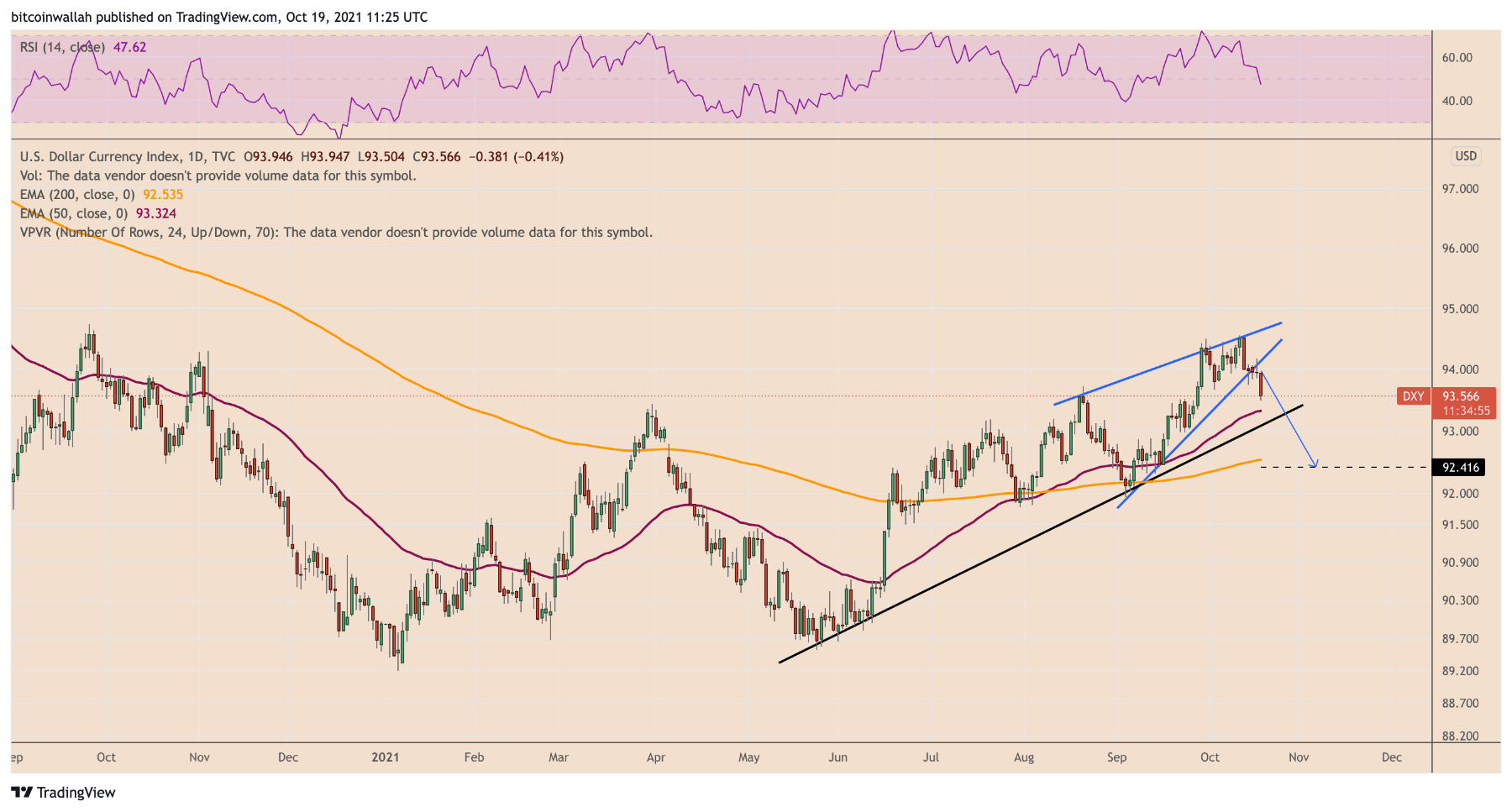This screenshot has height=812, width=1512.
Task: Click the VPVR indicator legend line
Action: (x=336, y=233)
